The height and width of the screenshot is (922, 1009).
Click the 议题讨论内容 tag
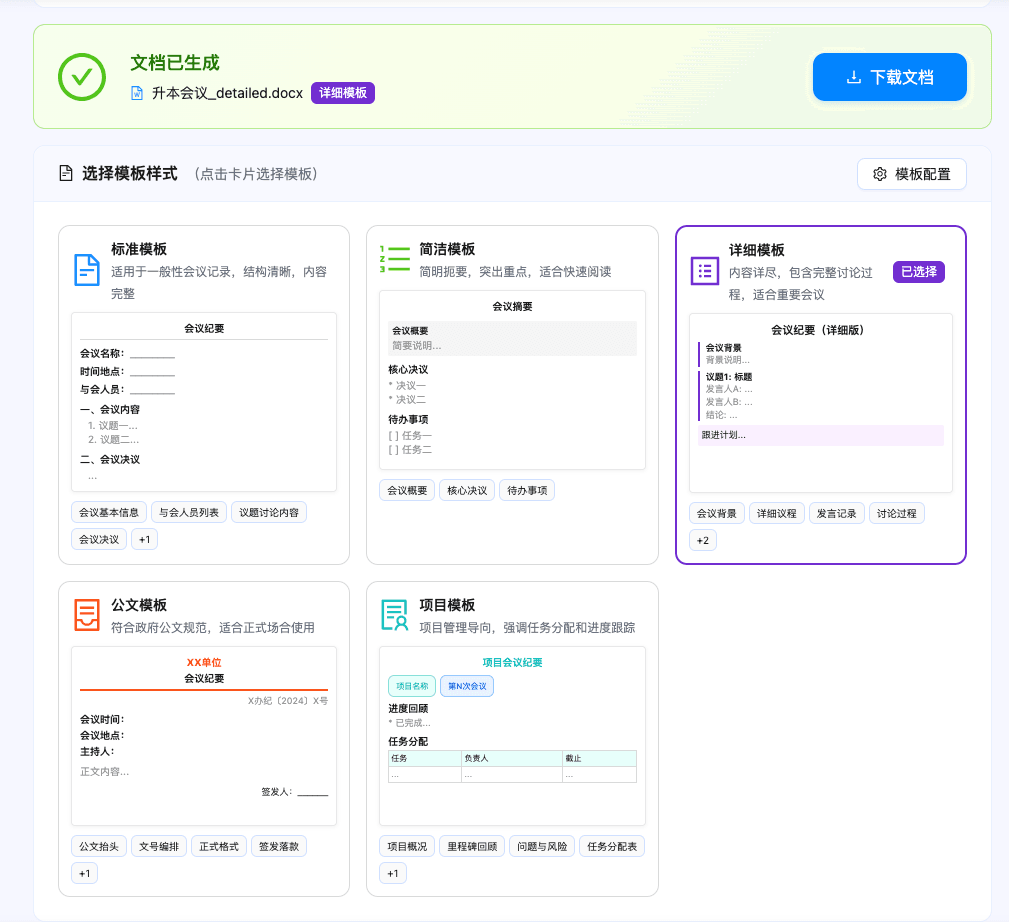(269, 512)
